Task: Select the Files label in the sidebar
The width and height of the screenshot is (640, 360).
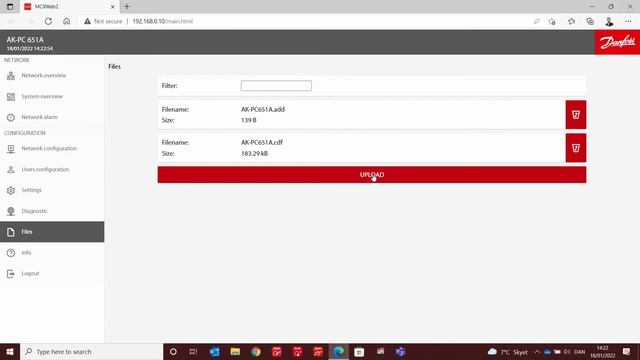Action: click(x=27, y=232)
